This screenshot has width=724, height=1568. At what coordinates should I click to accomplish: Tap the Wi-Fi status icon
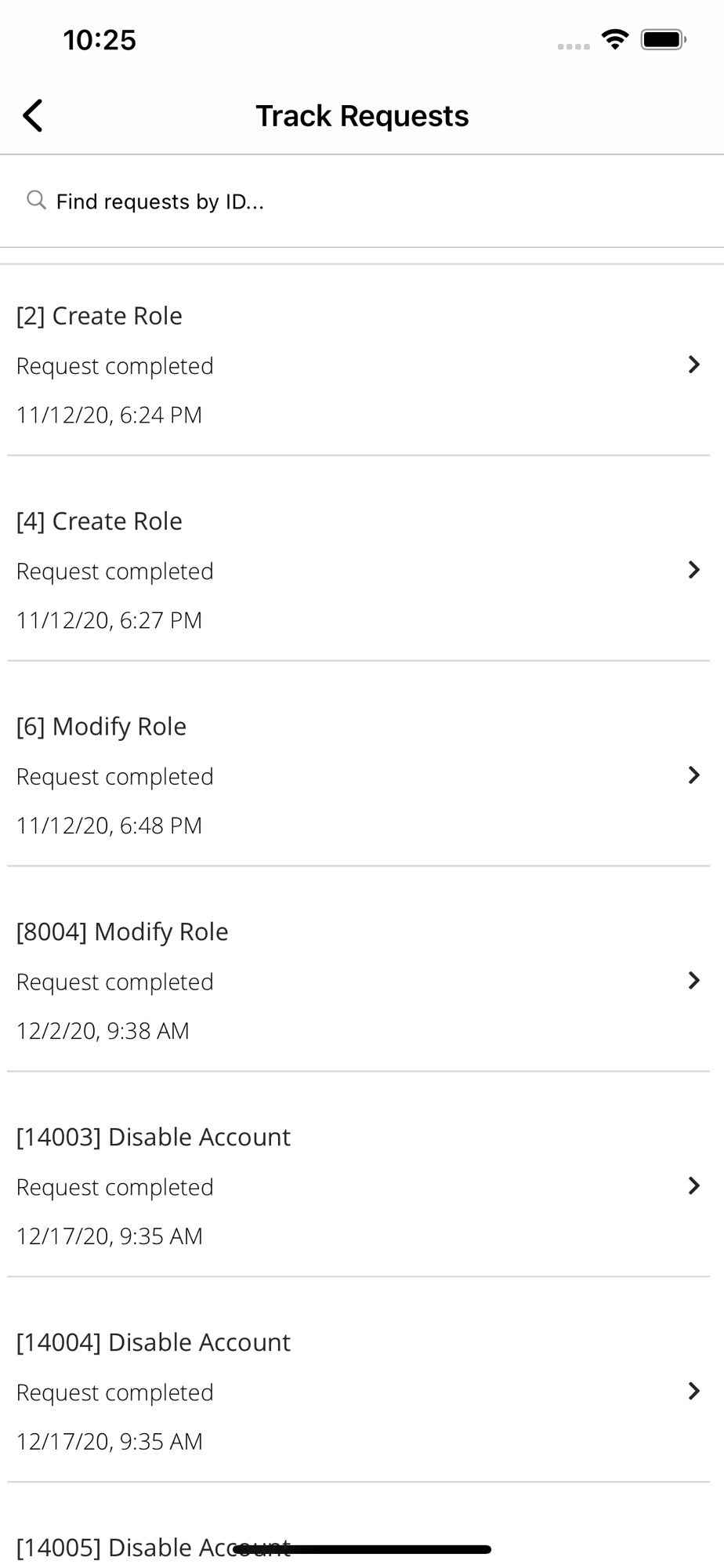pyautogui.click(x=615, y=39)
